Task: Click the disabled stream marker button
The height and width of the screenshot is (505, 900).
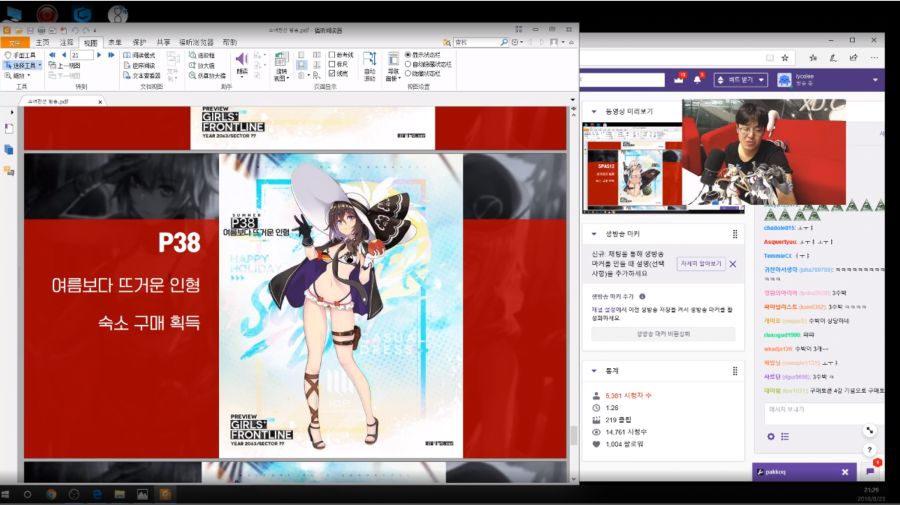Action: pos(664,333)
